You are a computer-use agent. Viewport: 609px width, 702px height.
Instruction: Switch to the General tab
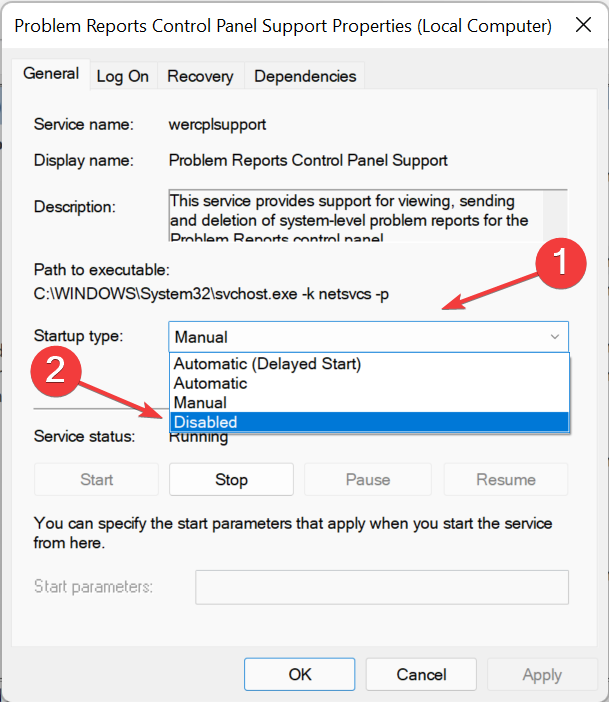tap(51, 74)
